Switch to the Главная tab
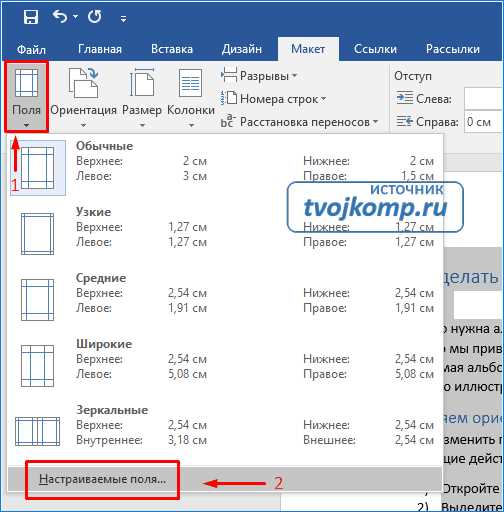The width and height of the screenshot is (504, 512). tap(100, 49)
